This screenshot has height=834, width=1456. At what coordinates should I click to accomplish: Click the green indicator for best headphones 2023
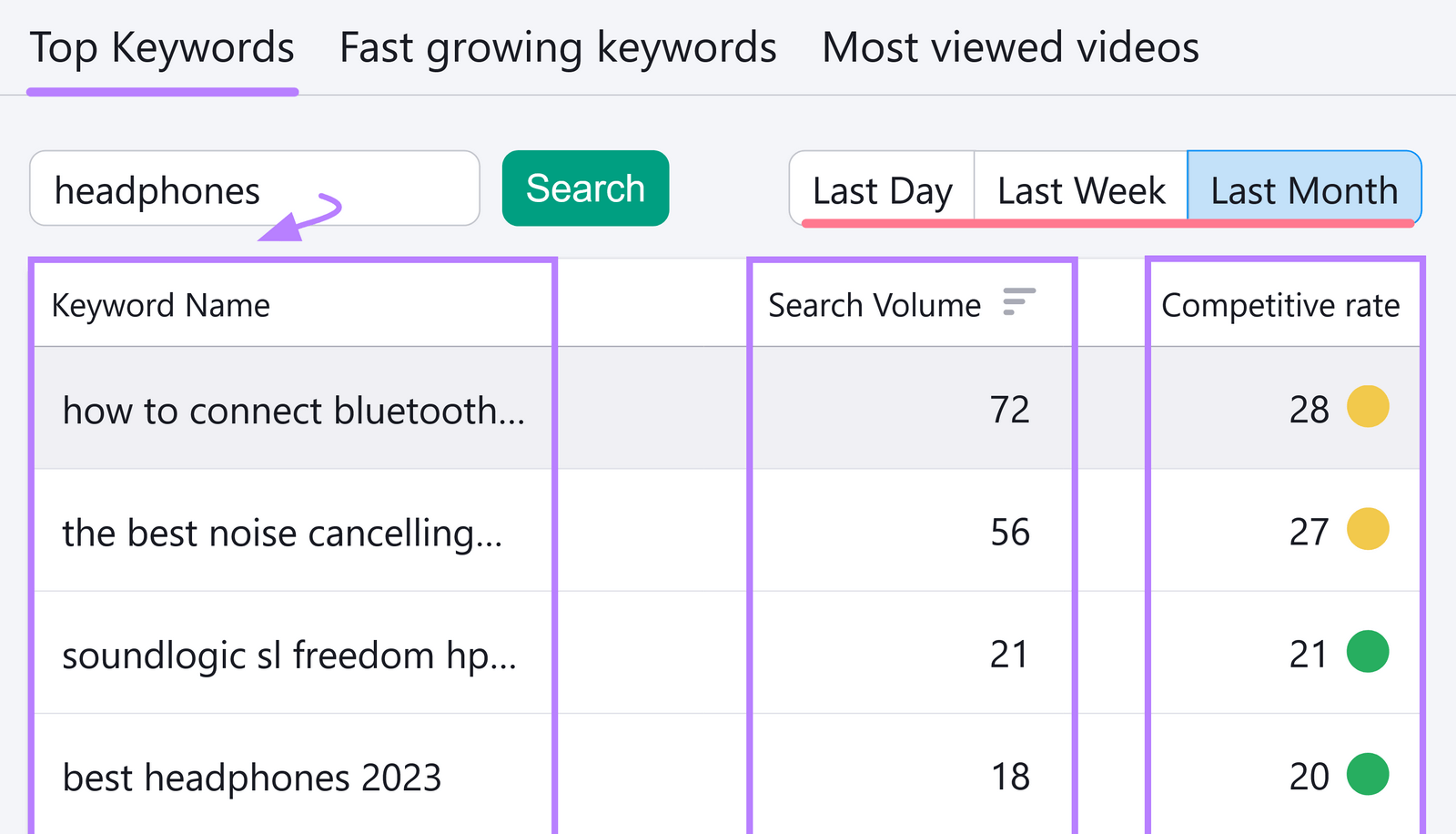pyautogui.click(x=1370, y=775)
